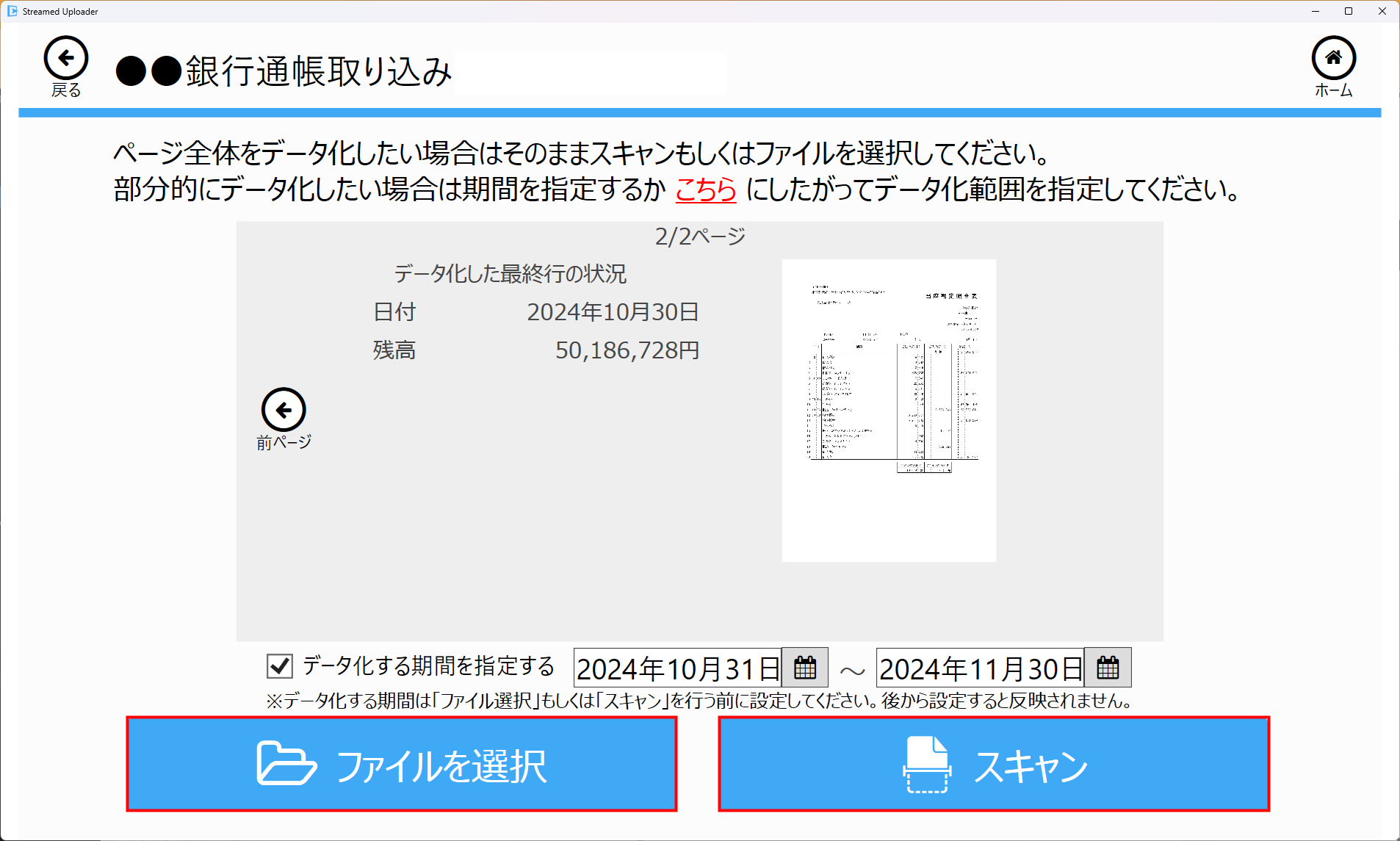Screen dimensions: 1400x841
Task: Click the 2024年11月30日 end date field
Action: pos(980,668)
